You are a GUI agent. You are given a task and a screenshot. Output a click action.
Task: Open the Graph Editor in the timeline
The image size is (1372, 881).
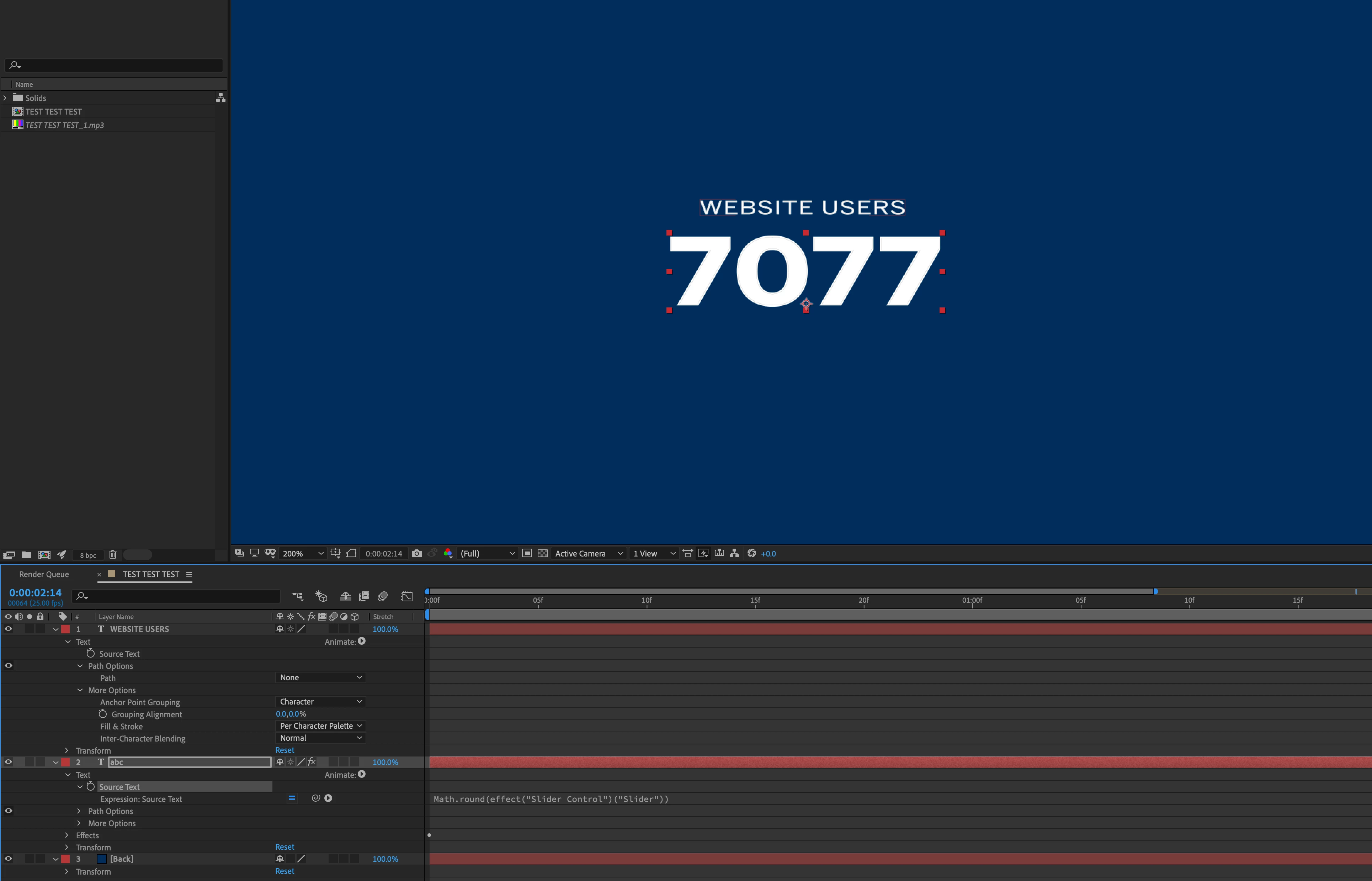(406, 596)
